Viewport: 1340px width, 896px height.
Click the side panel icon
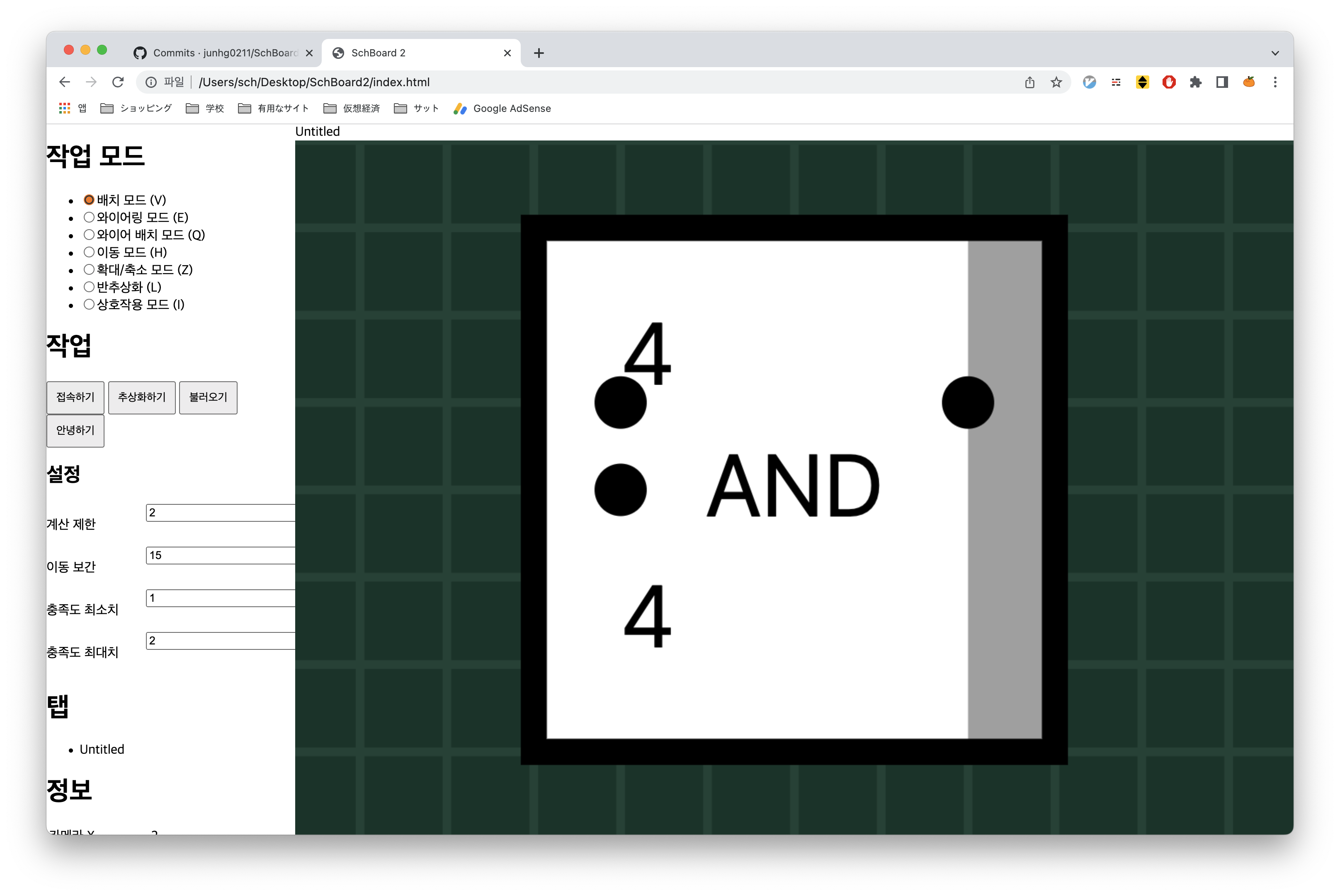pos(1222,82)
